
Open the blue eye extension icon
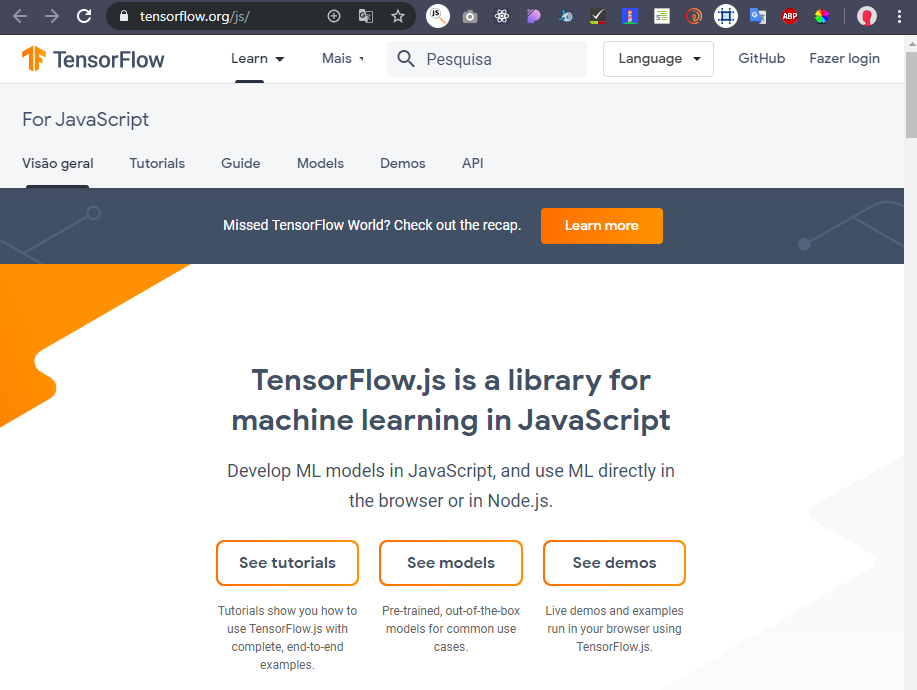point(566,16)
